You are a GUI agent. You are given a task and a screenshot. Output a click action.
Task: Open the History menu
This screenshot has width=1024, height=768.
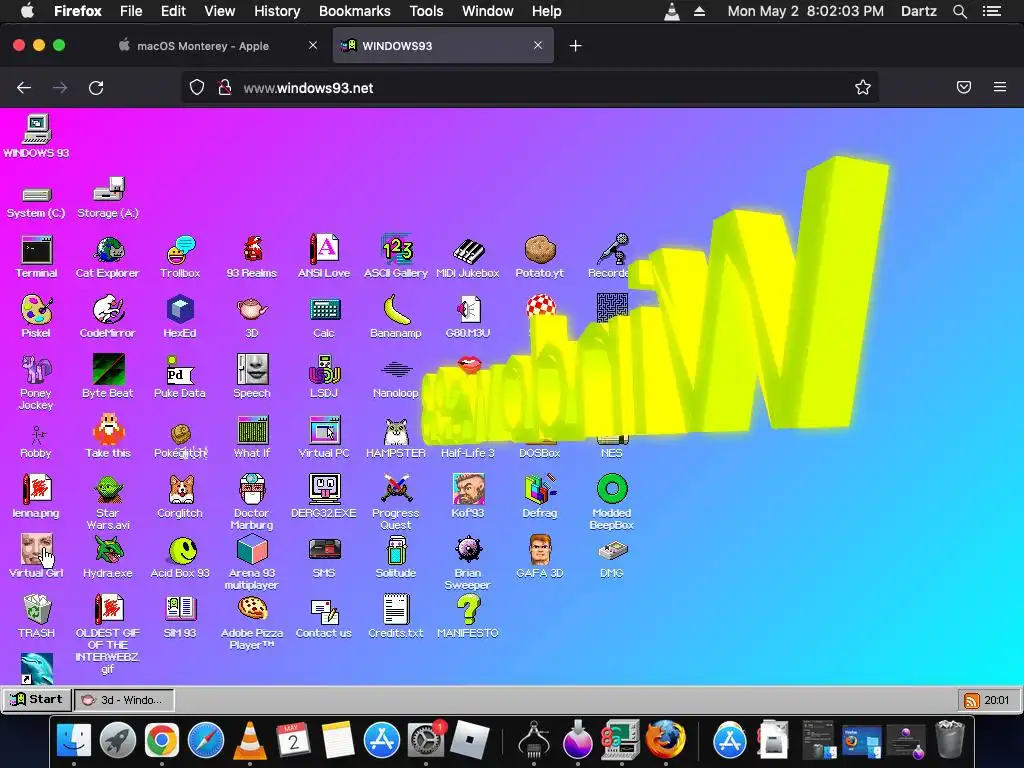277,11
